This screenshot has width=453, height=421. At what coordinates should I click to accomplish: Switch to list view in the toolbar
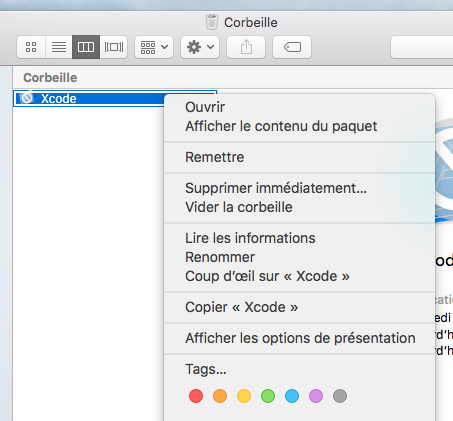pyautogui.click(x=59, y=47)
